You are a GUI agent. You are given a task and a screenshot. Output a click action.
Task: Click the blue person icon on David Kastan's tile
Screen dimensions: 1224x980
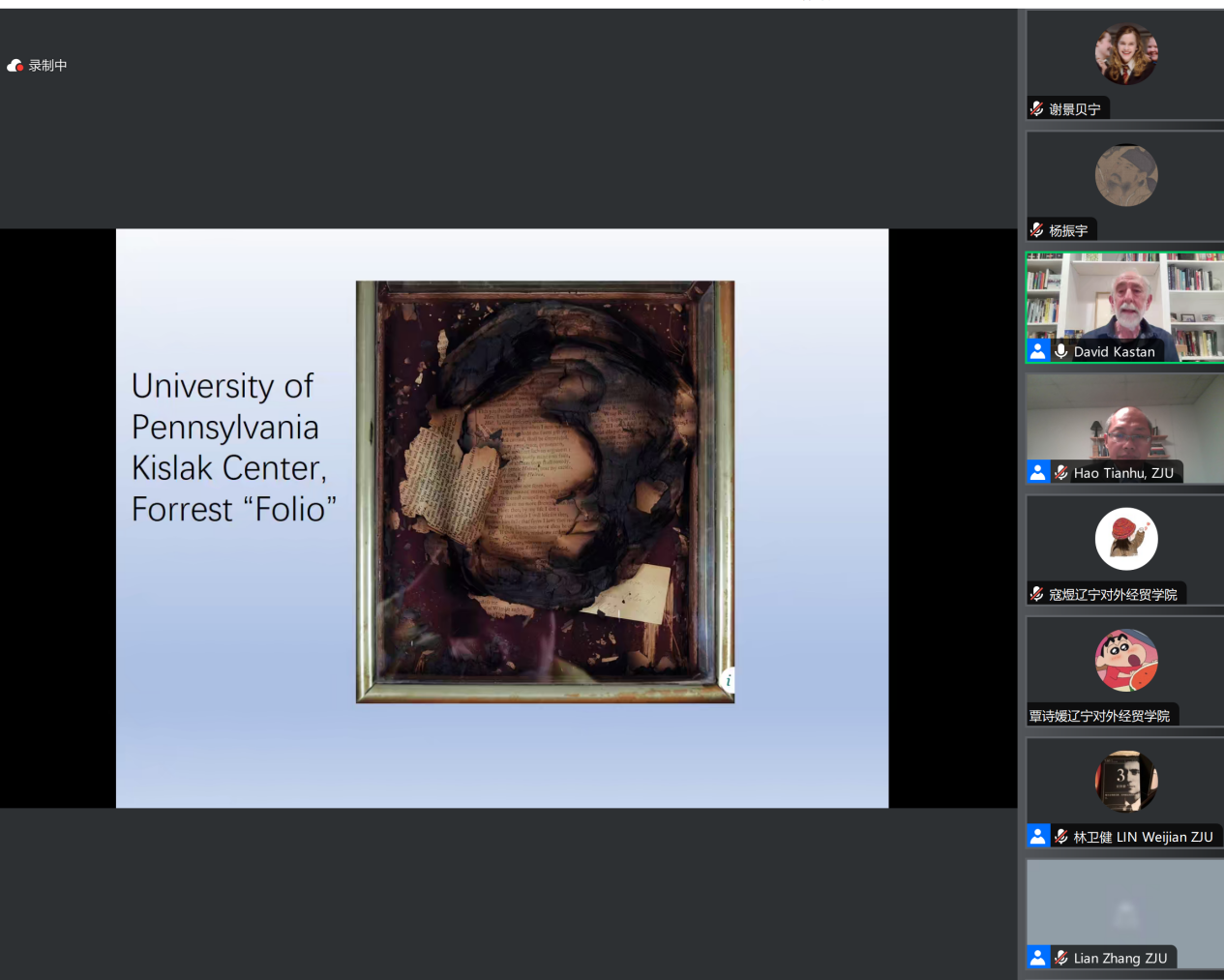(x=1037, y=351)
